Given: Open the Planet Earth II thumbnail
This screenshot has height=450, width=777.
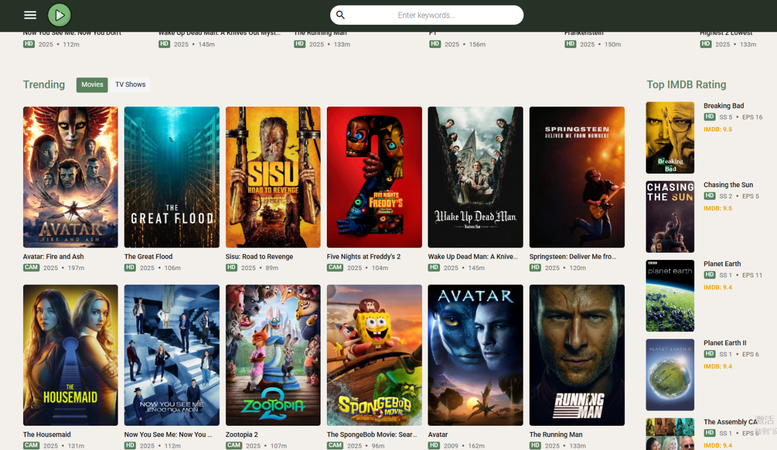Looking at the screenshot, I should pos(670,375).
